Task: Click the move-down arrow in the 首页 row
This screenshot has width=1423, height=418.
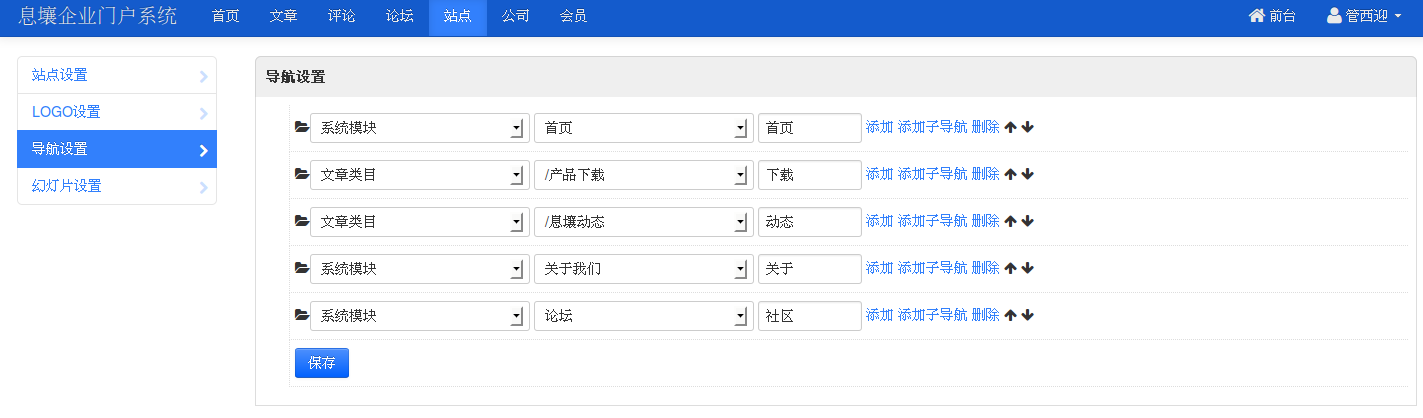Action: [1028, 127]
